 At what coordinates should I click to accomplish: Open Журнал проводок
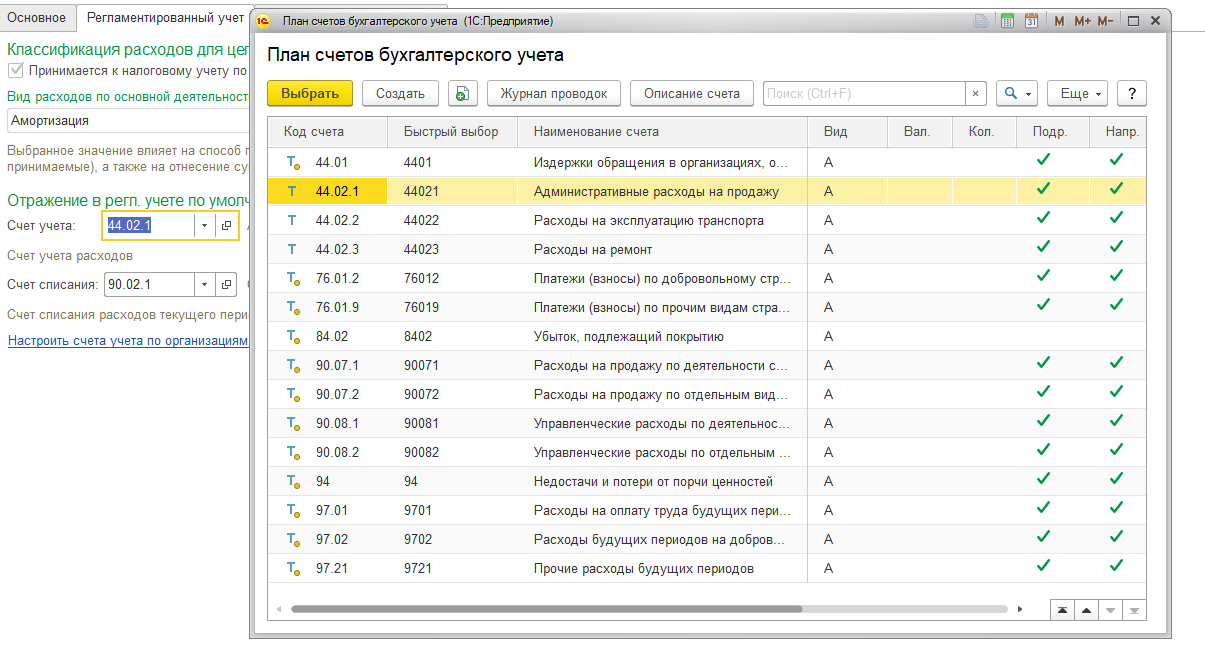click(x=554, y=93)
